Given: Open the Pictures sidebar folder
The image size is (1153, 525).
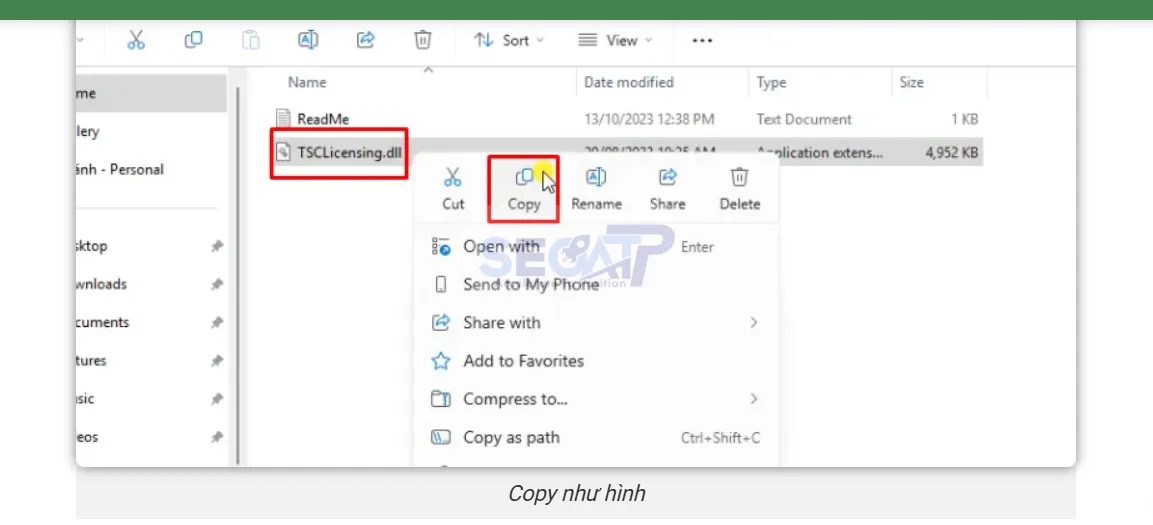Looking at the screenshot, I should click(151, 360).
